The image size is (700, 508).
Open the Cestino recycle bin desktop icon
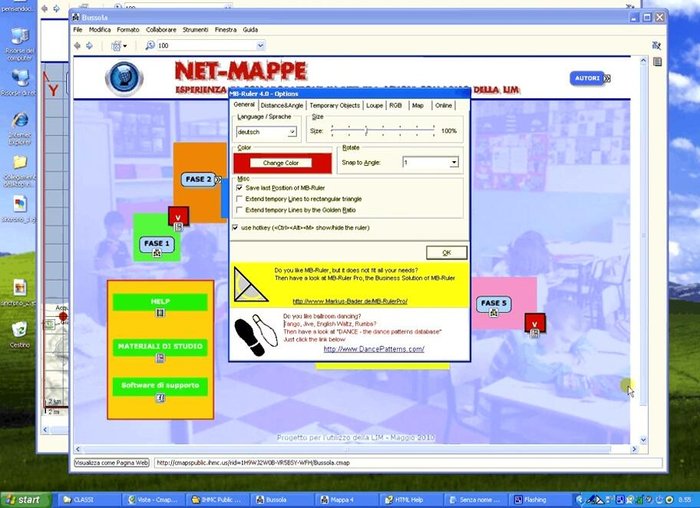point(19,330)
